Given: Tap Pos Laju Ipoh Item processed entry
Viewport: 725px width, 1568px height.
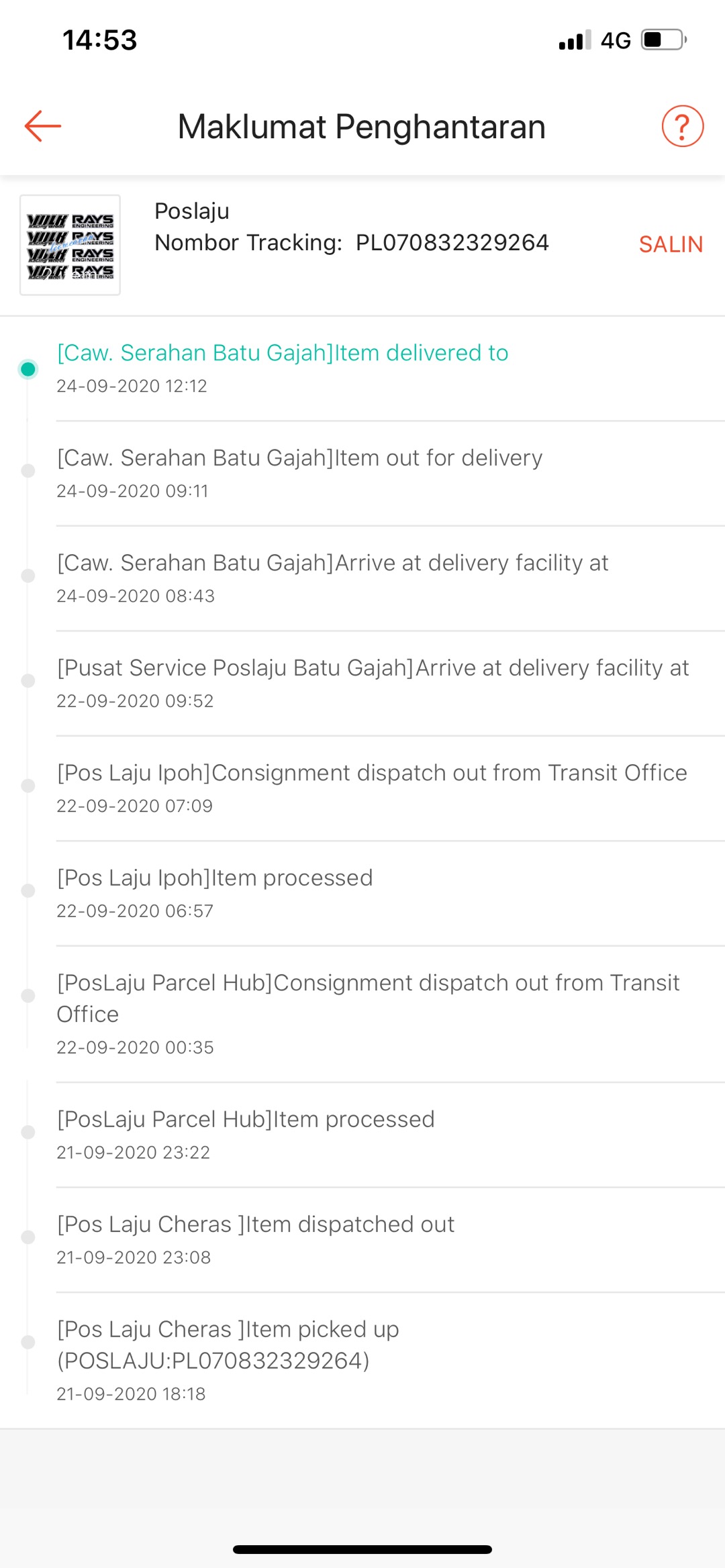Looking at the screenshot, I should (215, 878).
